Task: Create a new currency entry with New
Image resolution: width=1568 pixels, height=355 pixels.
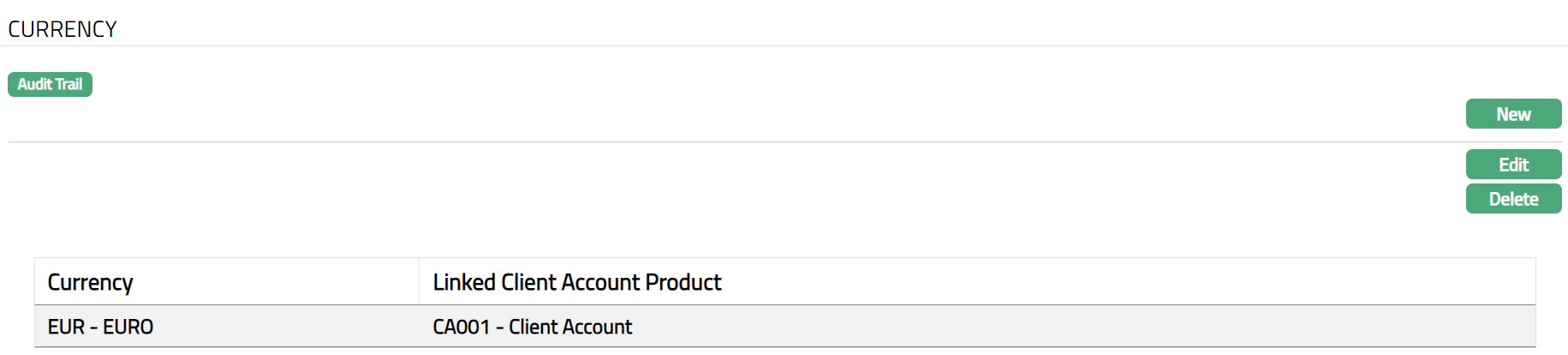Action: (x=1513, y=114)
